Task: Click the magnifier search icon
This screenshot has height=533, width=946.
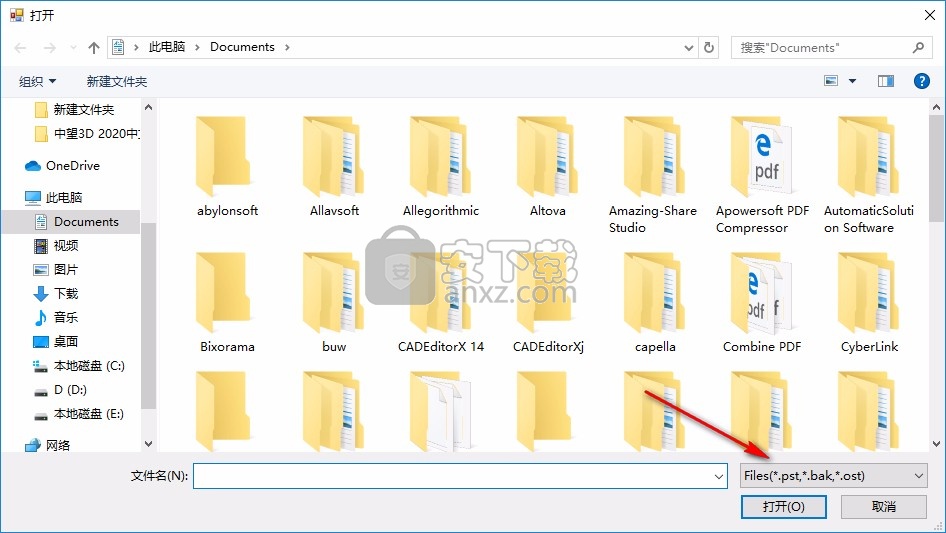Action: point(918,47)
